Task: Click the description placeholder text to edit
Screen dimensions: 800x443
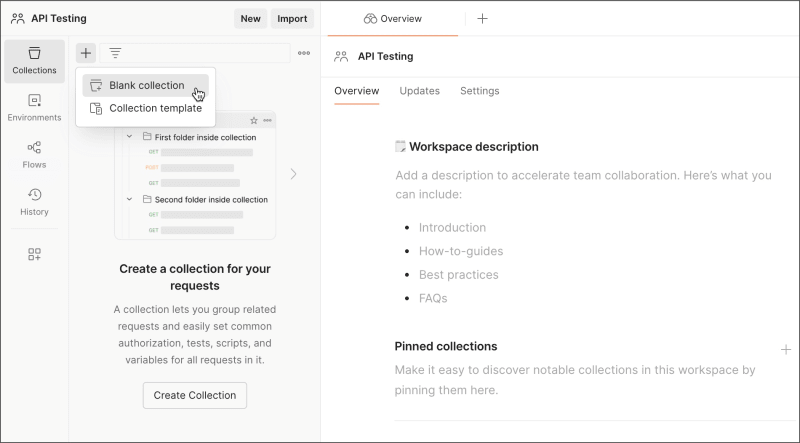Action: click(583, 185)
